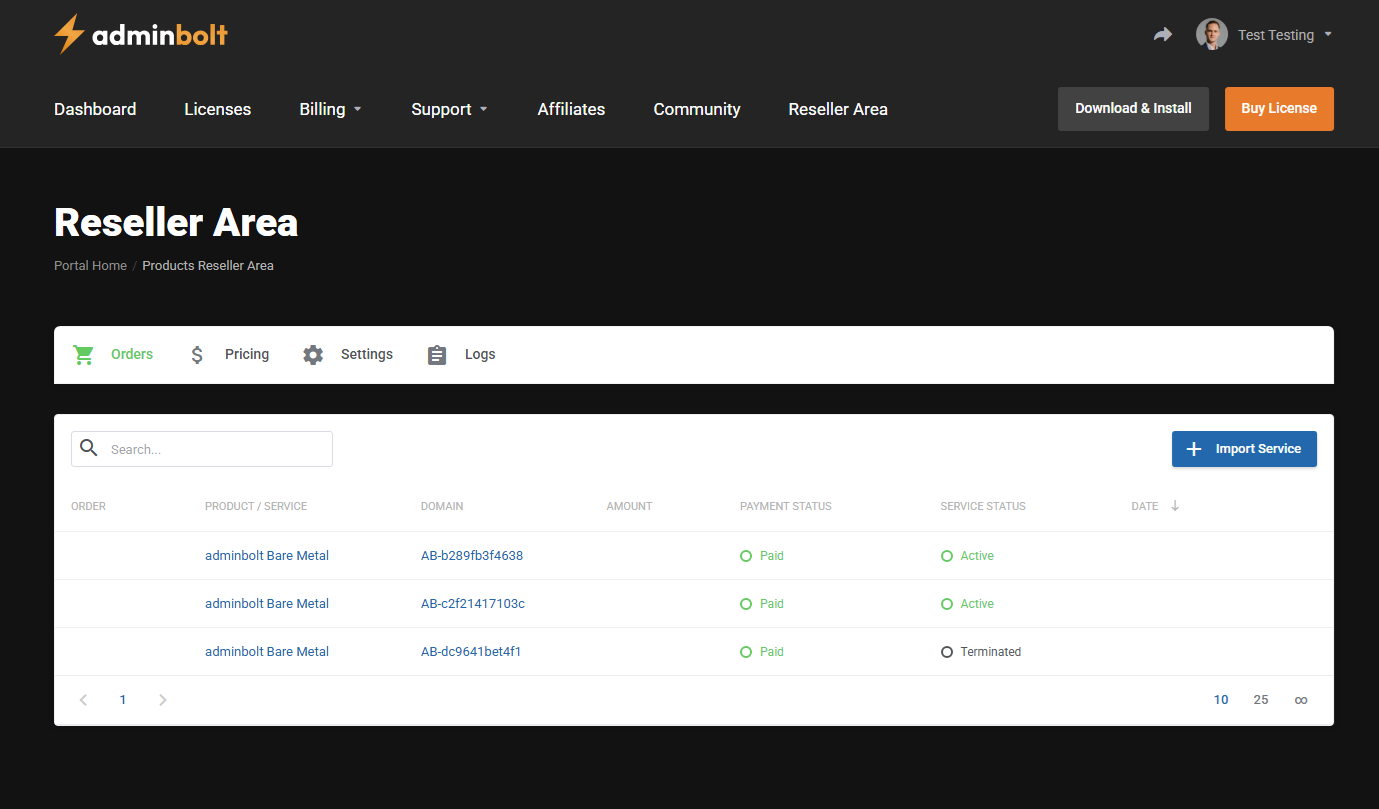Click the Download & Install button
This screenshot has width=1379, height=809.
click(x=1133, y=109)
